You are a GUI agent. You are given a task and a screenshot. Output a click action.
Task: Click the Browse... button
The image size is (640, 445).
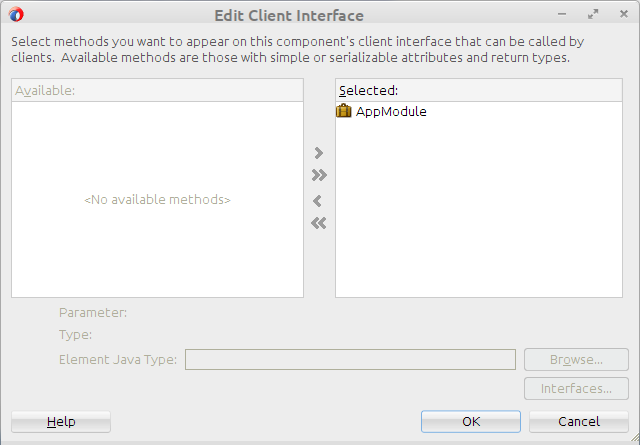tap(576, 360)
